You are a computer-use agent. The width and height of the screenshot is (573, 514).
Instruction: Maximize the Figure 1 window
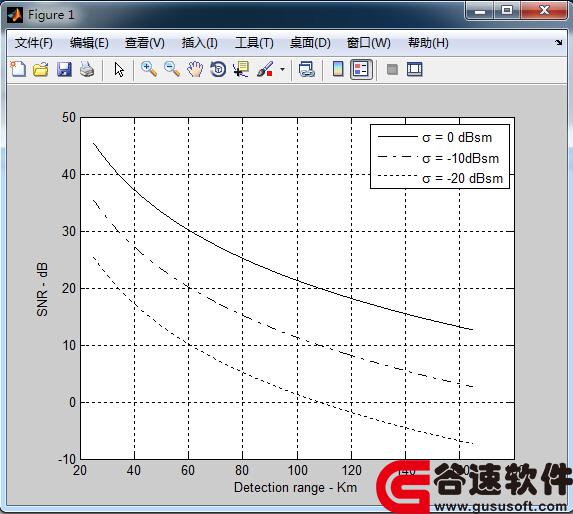coord(507,11)
